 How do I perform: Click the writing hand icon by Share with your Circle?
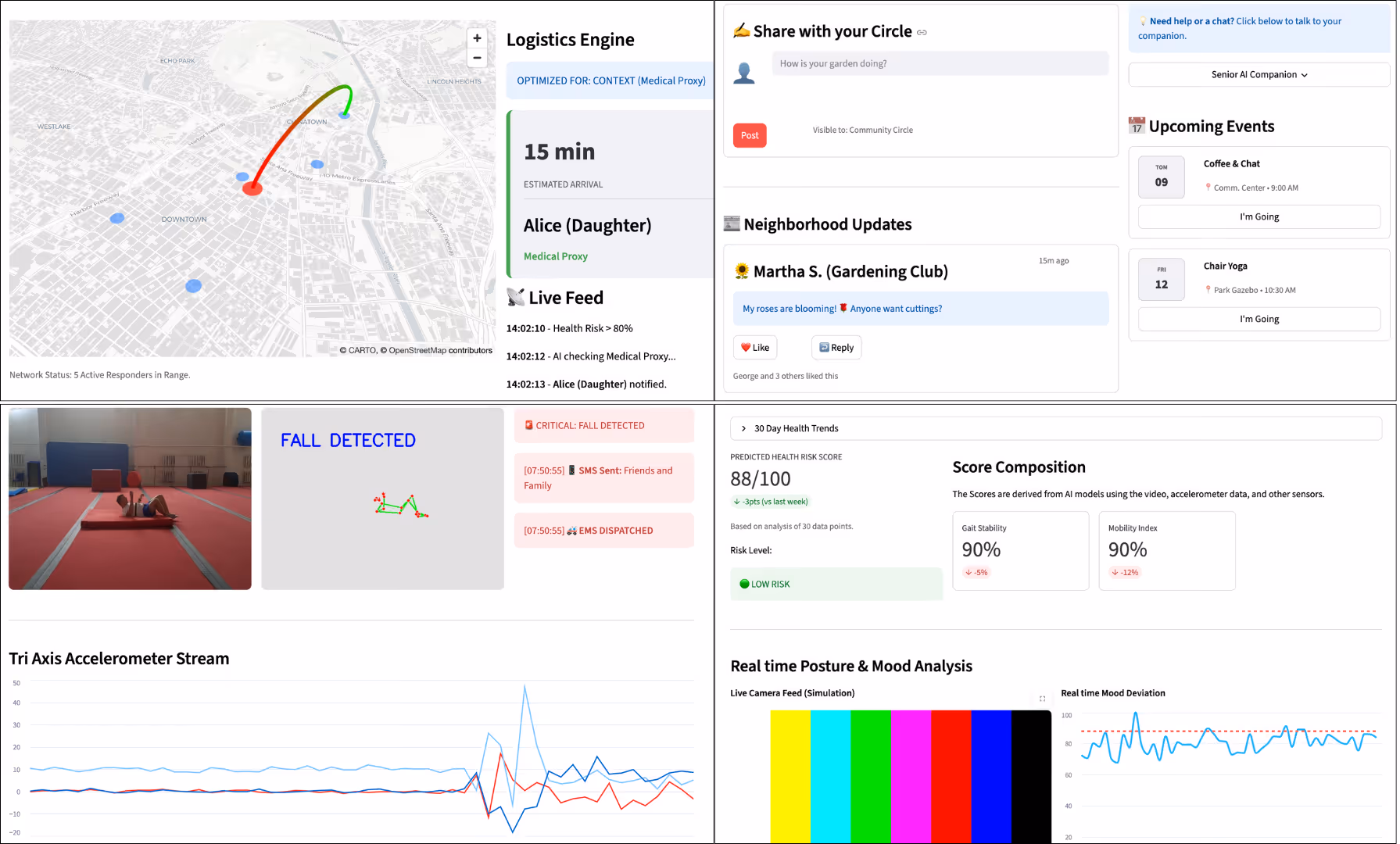click(x=741, y=31)
